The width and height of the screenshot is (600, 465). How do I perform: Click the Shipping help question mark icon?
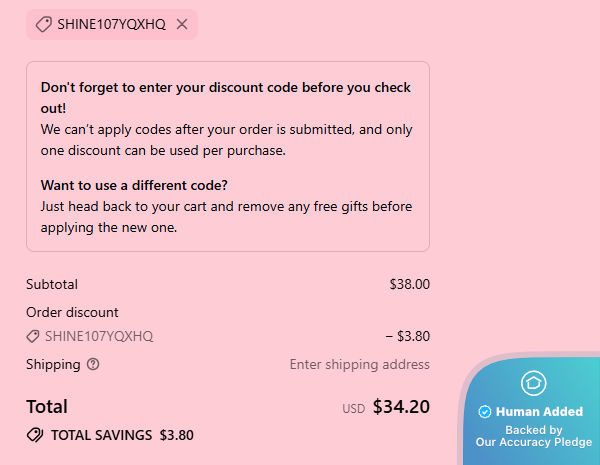point(93,364)
